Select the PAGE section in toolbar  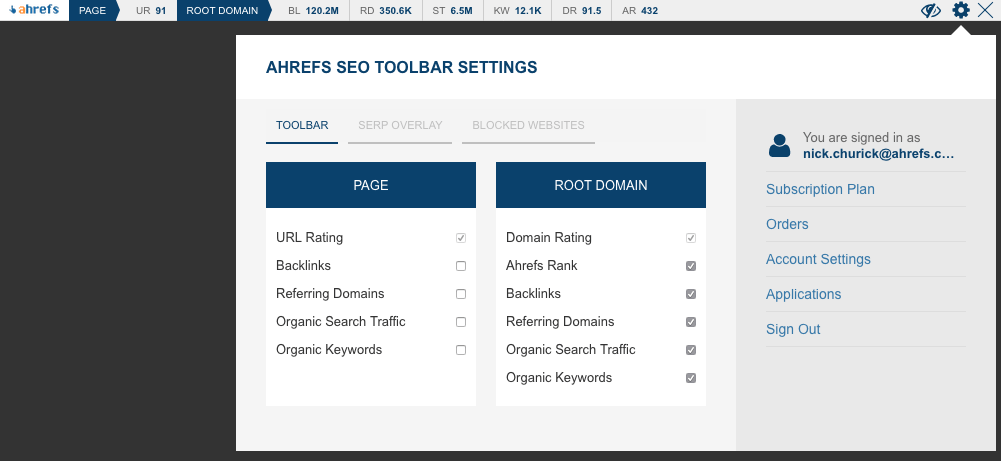pyautogui.click(x=93, y=10)
